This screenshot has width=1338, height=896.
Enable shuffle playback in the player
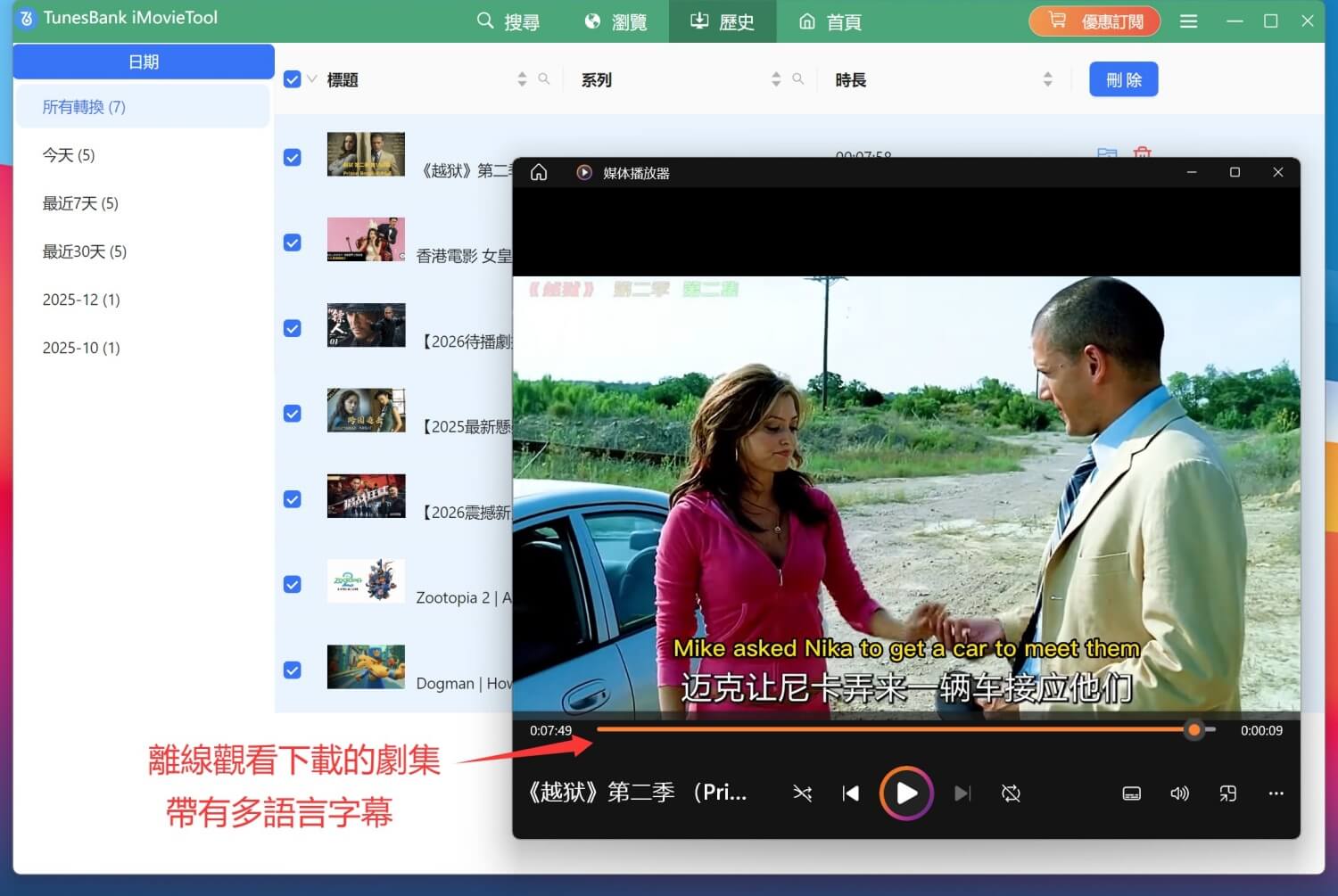(802, 793)
